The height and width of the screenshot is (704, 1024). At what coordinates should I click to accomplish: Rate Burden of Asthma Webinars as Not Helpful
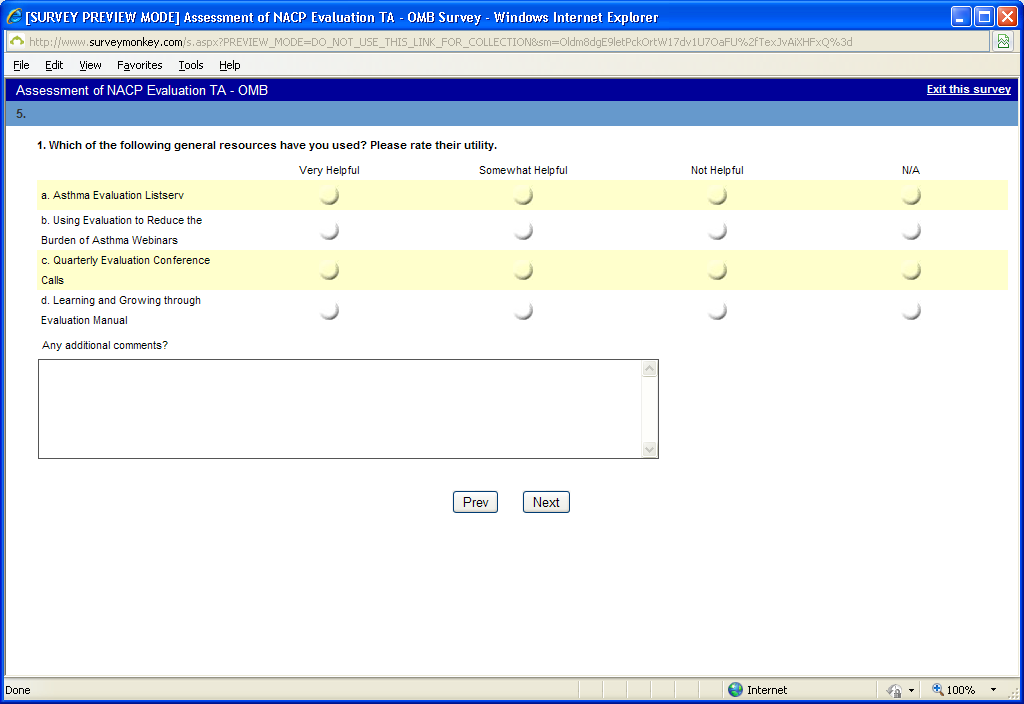point(717,231)
